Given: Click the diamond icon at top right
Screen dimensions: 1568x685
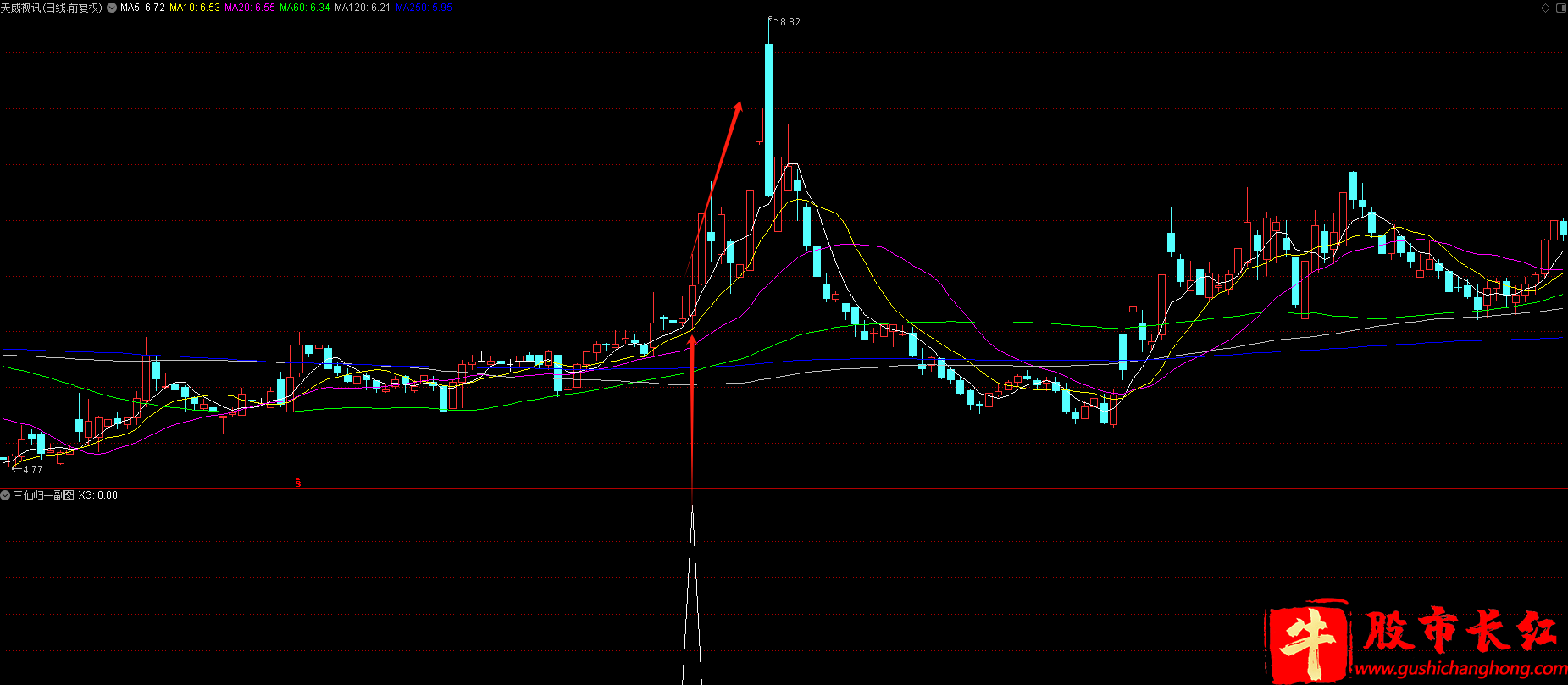Looking at the screenshot, I should (x=1546, y=8).
